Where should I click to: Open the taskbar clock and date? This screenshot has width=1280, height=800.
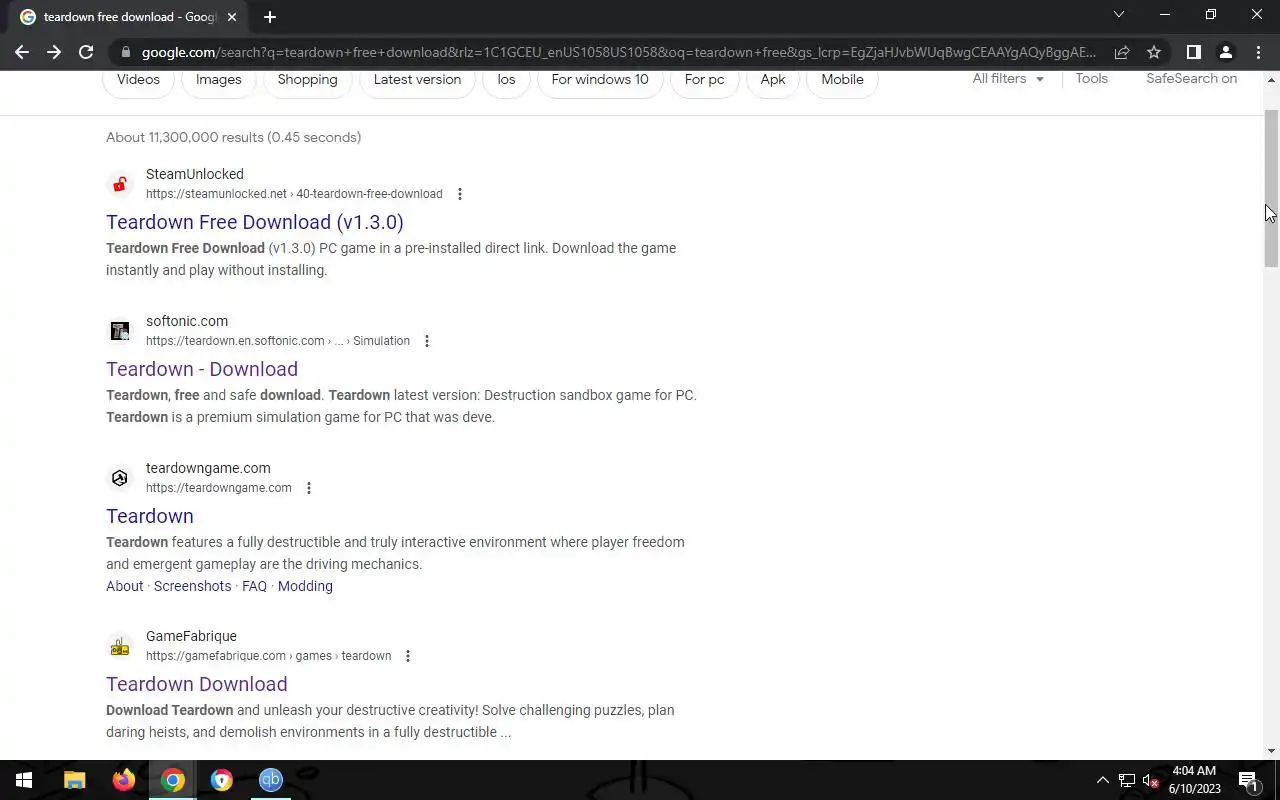click(1194, 780)
